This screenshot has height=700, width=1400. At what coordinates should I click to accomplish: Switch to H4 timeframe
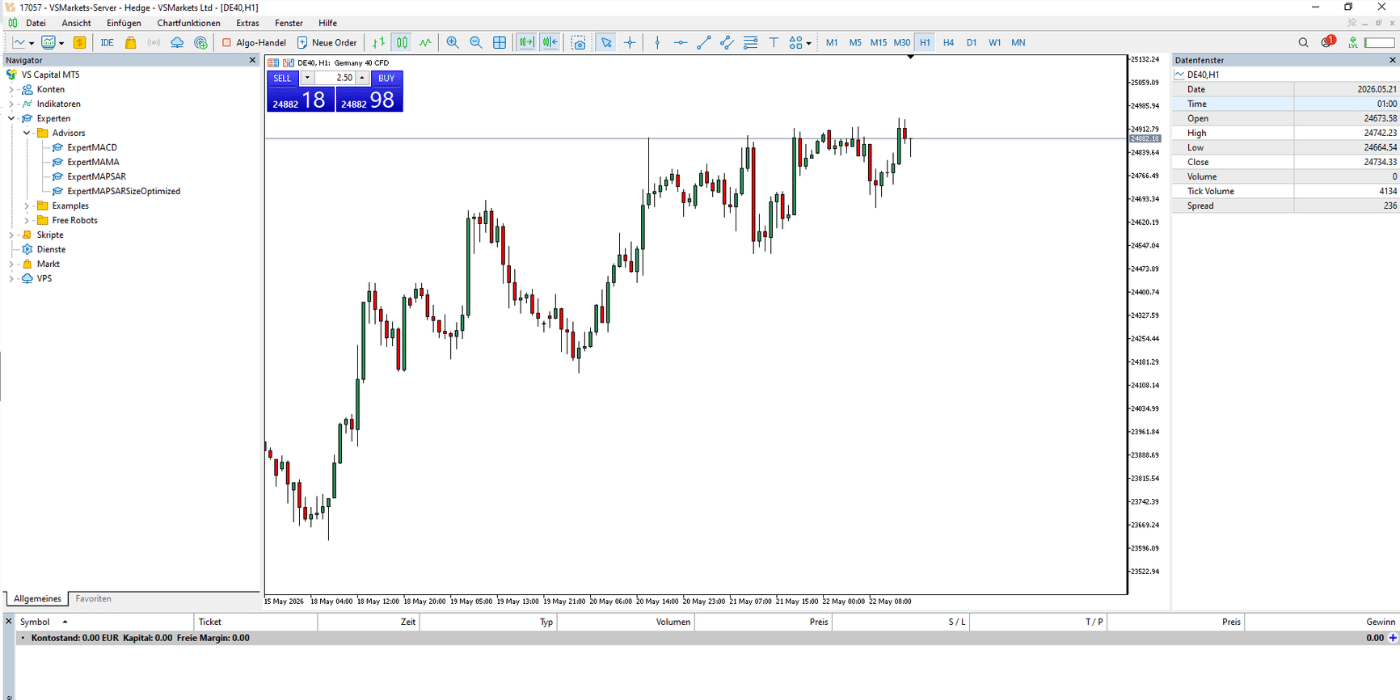(948, 43)
